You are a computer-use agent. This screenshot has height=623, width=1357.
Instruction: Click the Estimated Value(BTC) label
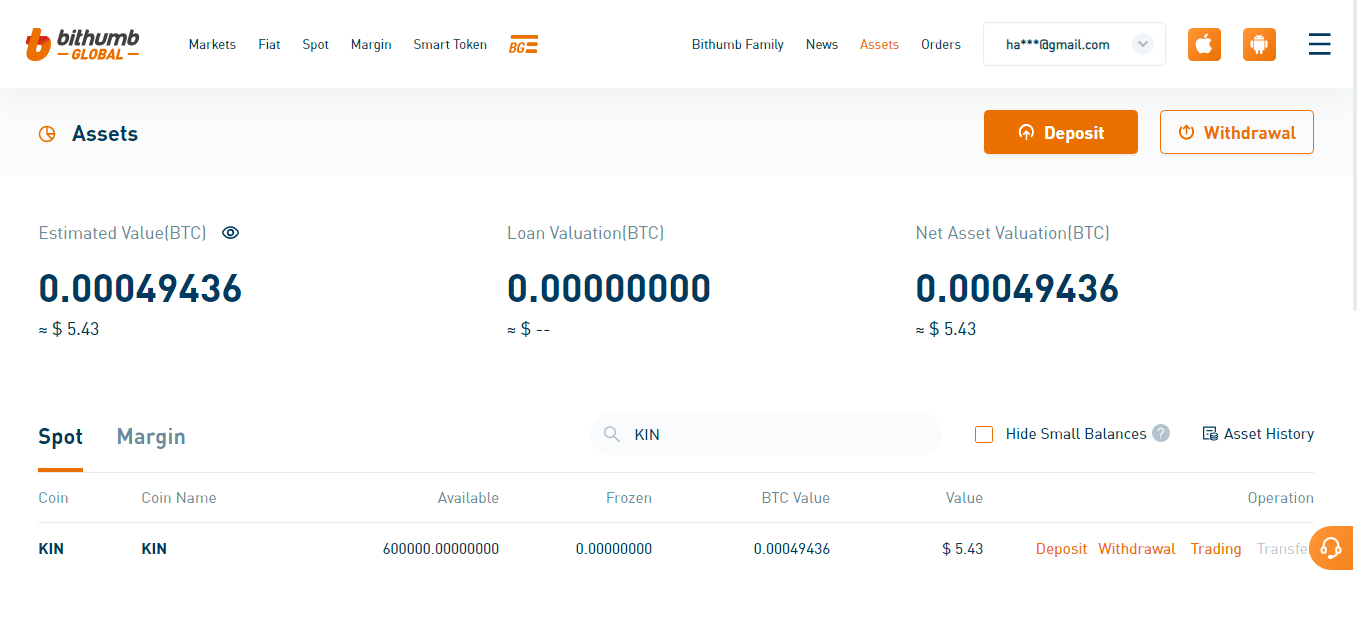pos(122,233)
